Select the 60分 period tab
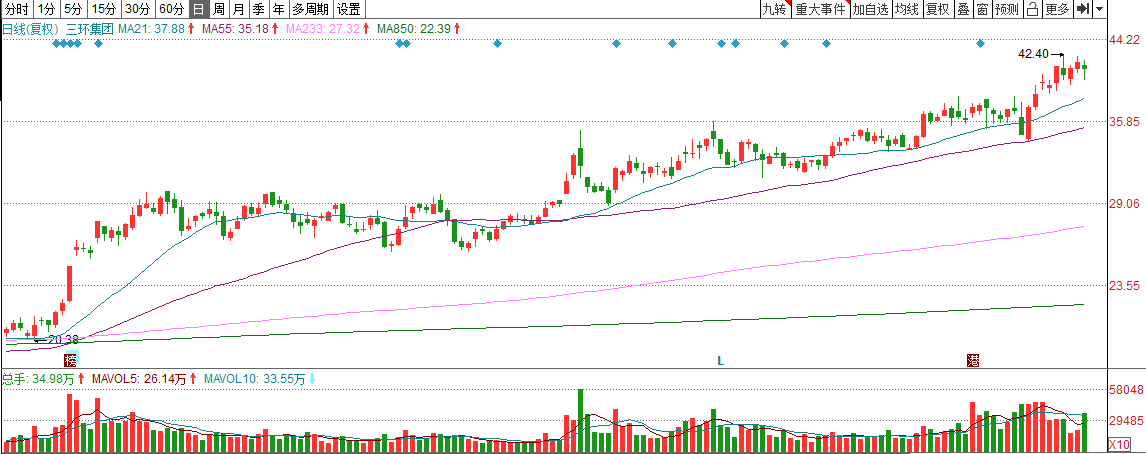1146x454 pixels. pyautogui.click(x=171, y=10)
